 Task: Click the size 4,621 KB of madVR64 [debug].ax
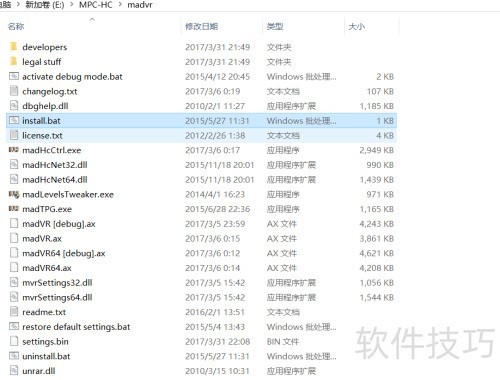pos(377,253)
